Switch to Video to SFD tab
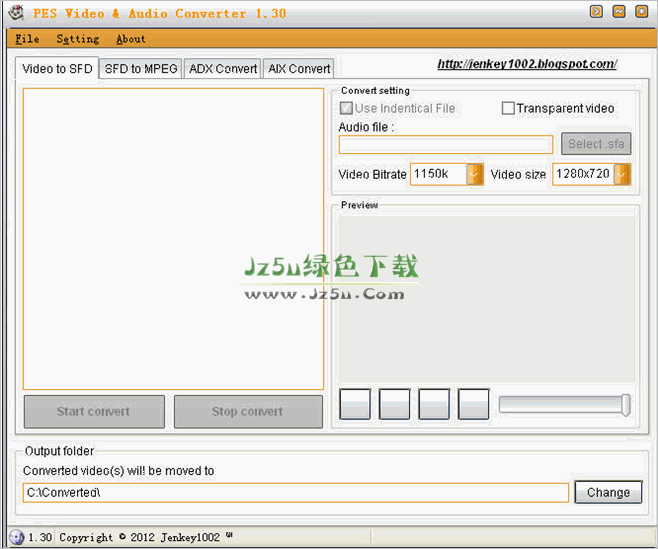 coord(57,68)
